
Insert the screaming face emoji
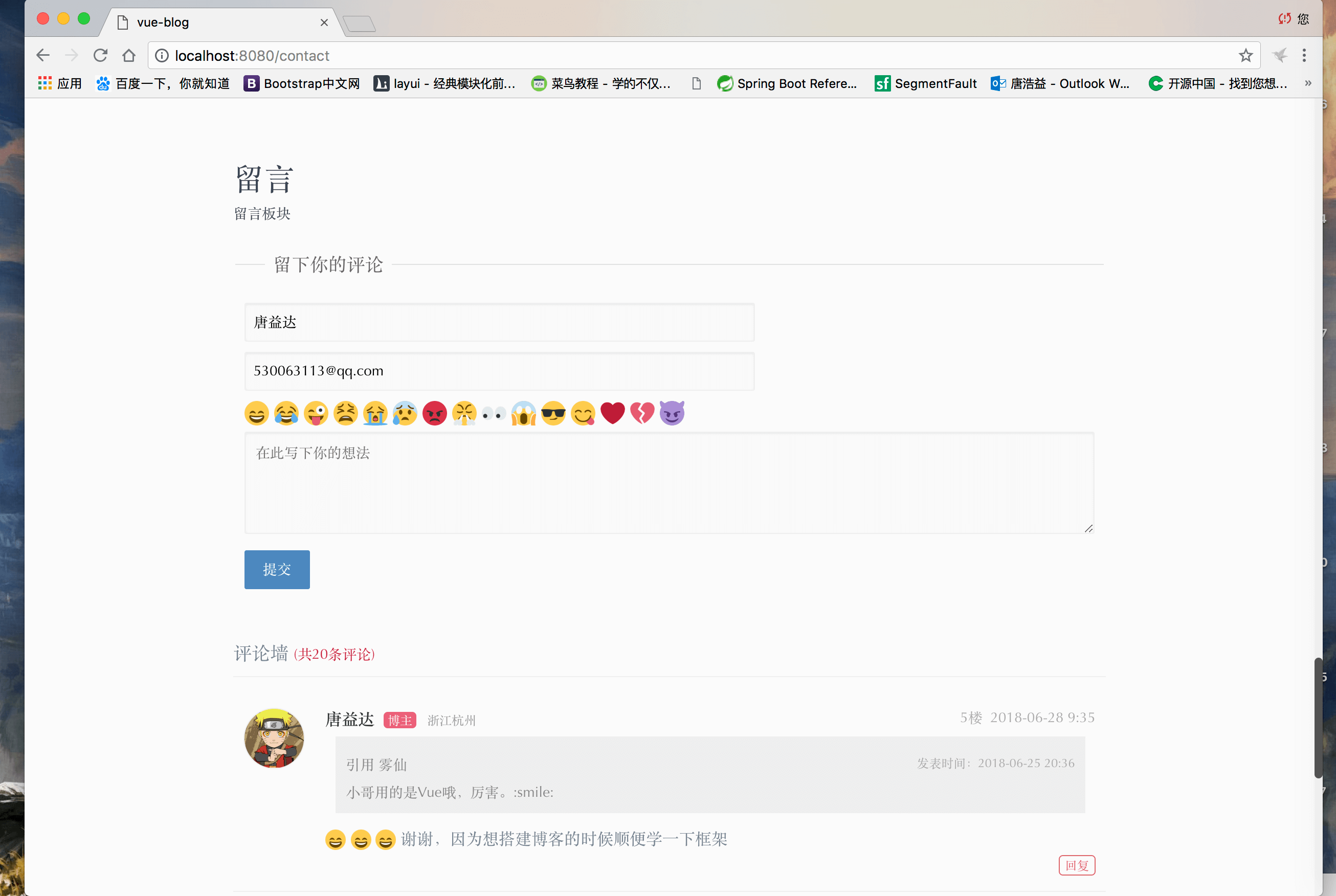(x=523, y=413)
